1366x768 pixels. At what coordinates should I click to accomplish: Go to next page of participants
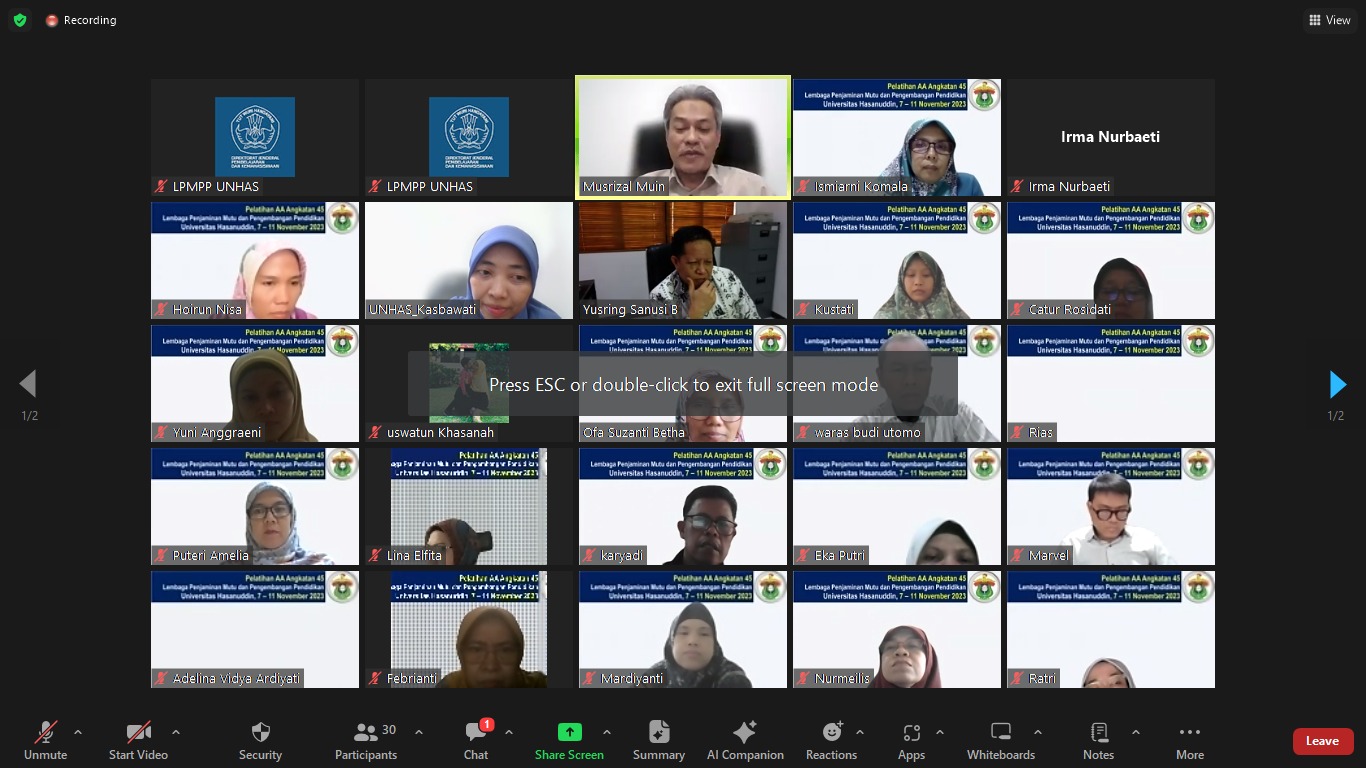pos(1337,385)
